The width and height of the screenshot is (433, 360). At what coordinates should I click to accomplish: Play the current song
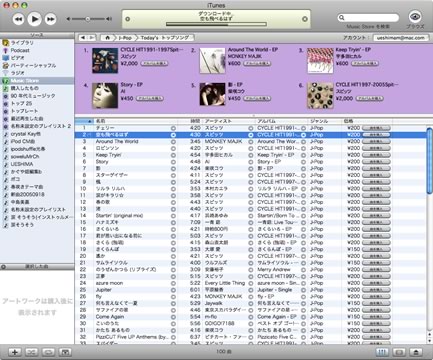[34, 19]
